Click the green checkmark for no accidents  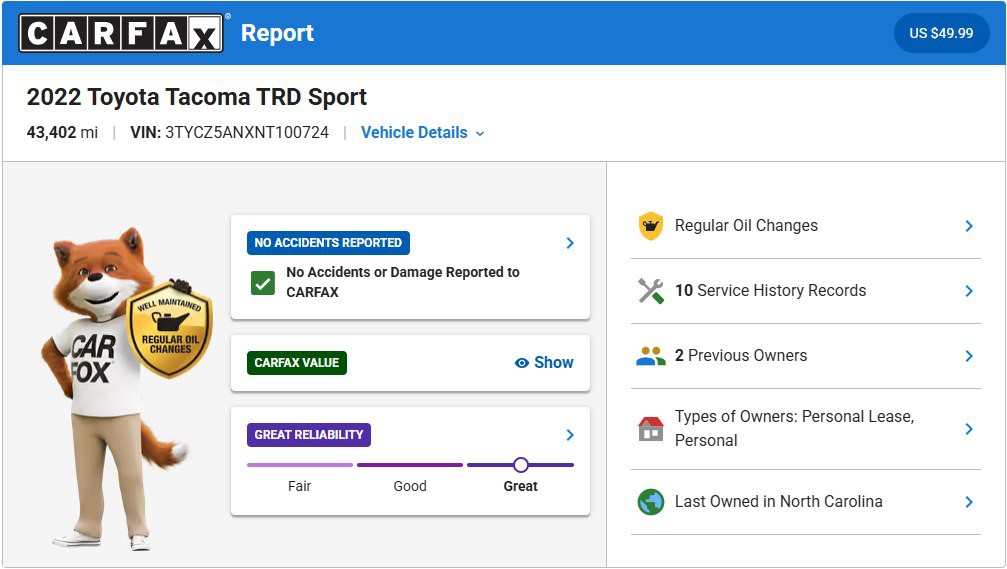pyautogui.click(x=263, y=283)
